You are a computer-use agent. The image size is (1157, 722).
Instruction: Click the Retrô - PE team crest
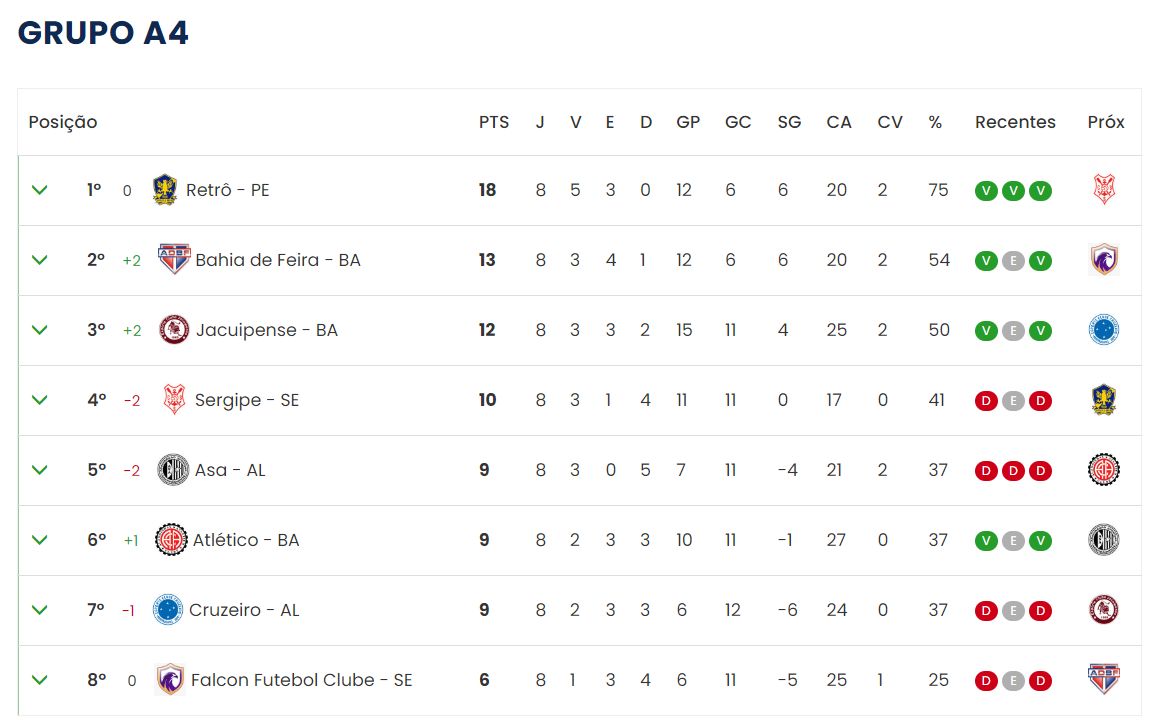[165, 190]
